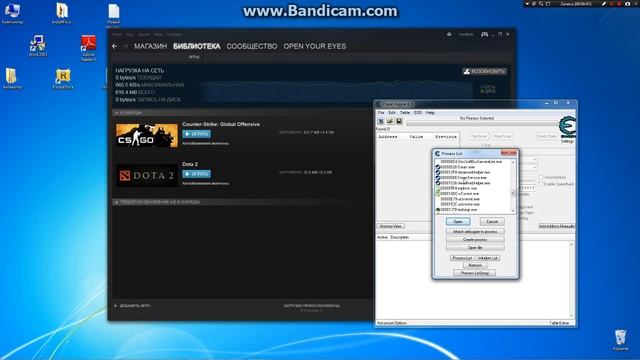This screenshot has height=360, width=640.
Task: Click the Open file button
Action: coord(475,247)
